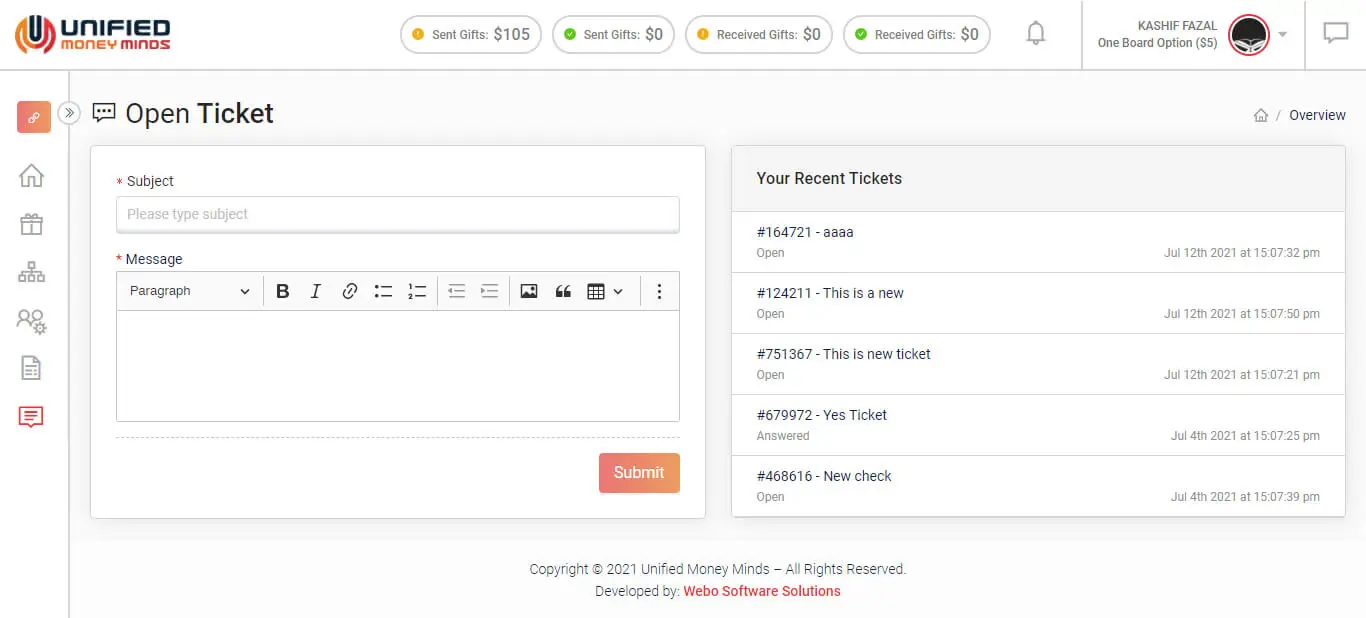The width and height of the screenshot is (1366, 618).
Task: Go to Home via sidebar house icon
Action: tap(32, 176)
